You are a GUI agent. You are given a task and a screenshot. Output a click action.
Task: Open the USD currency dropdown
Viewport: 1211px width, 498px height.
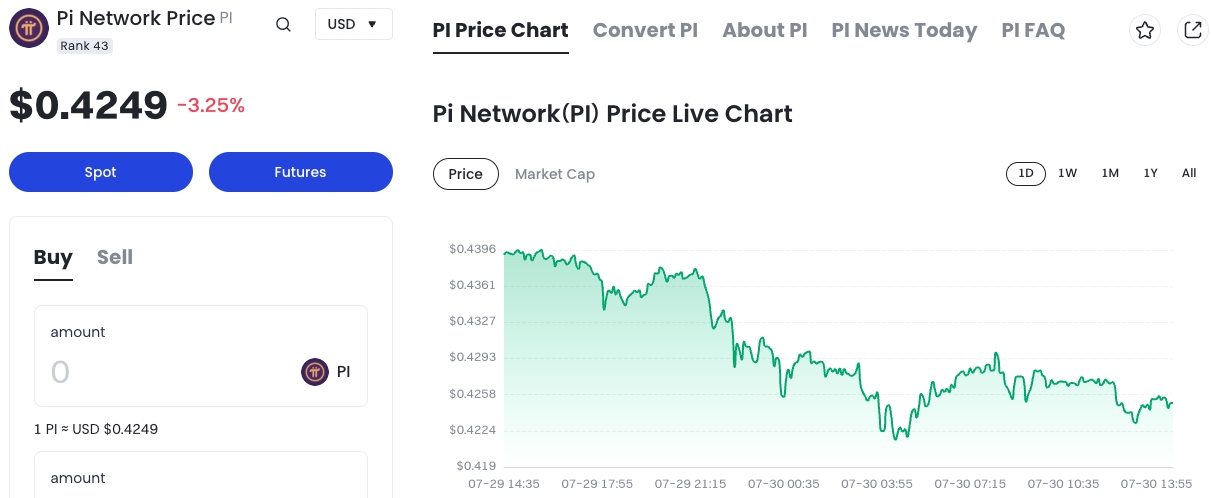coord(353,24)
